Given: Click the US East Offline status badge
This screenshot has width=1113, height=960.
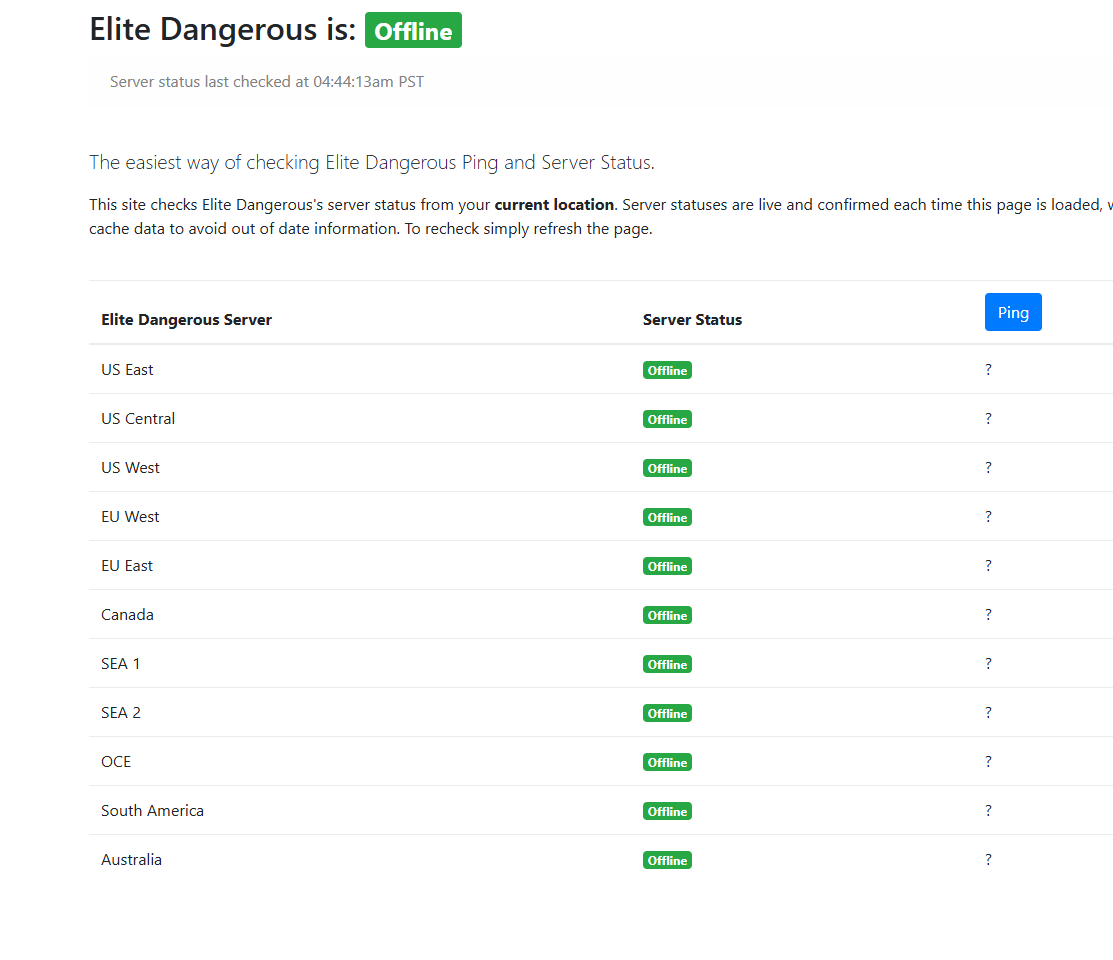Looking at the screenshot, I should coord(667,370).
